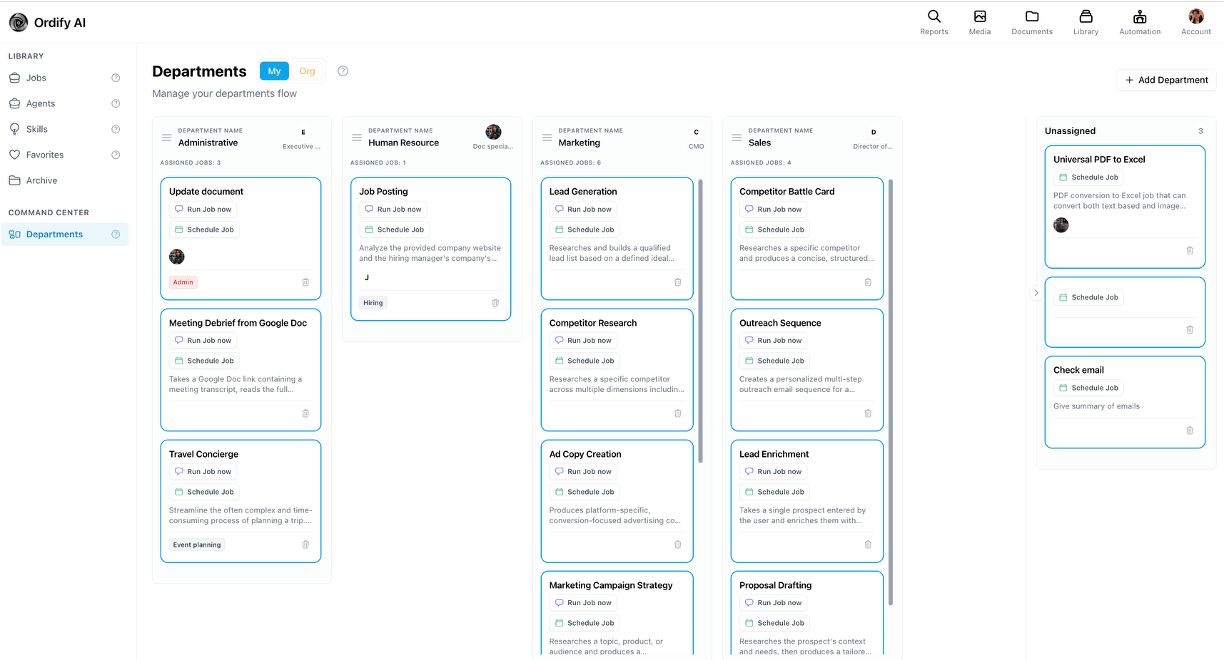Open the Library icon in top navigation
Image resolution: width=1224 pixels, height=660 pixels.
1086,18
